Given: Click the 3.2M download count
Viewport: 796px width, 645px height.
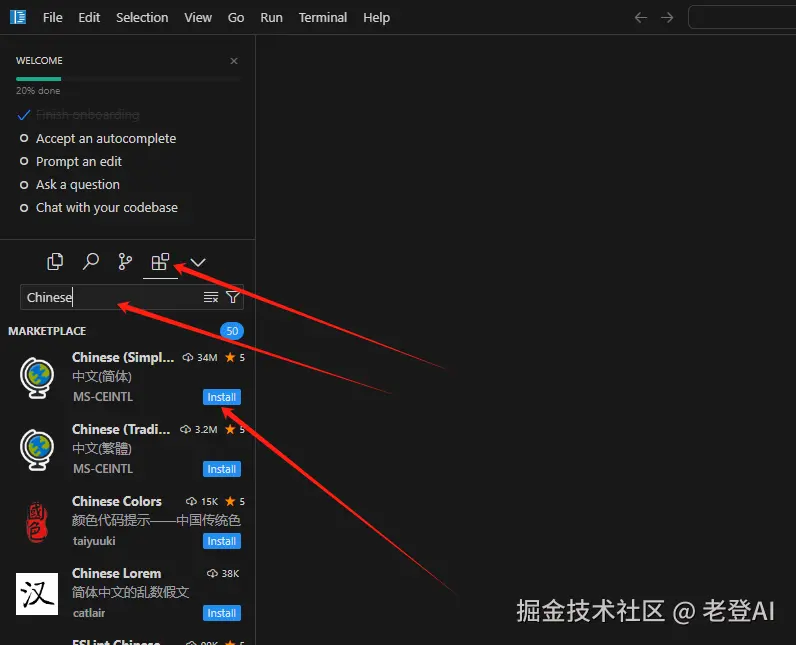Looking at the screenshot, I should pyautogui.click(x=199, y=430).
